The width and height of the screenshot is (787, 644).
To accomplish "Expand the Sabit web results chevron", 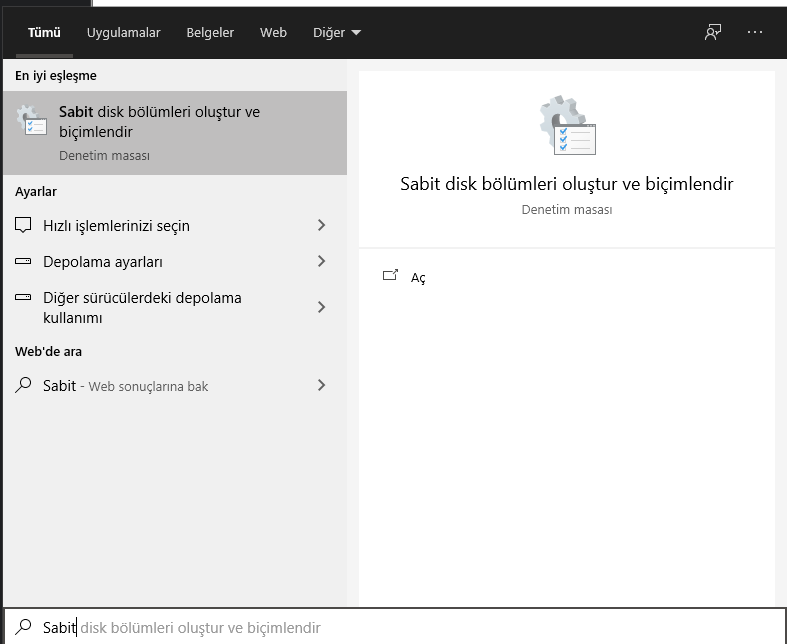I will (x=322, y=385).
